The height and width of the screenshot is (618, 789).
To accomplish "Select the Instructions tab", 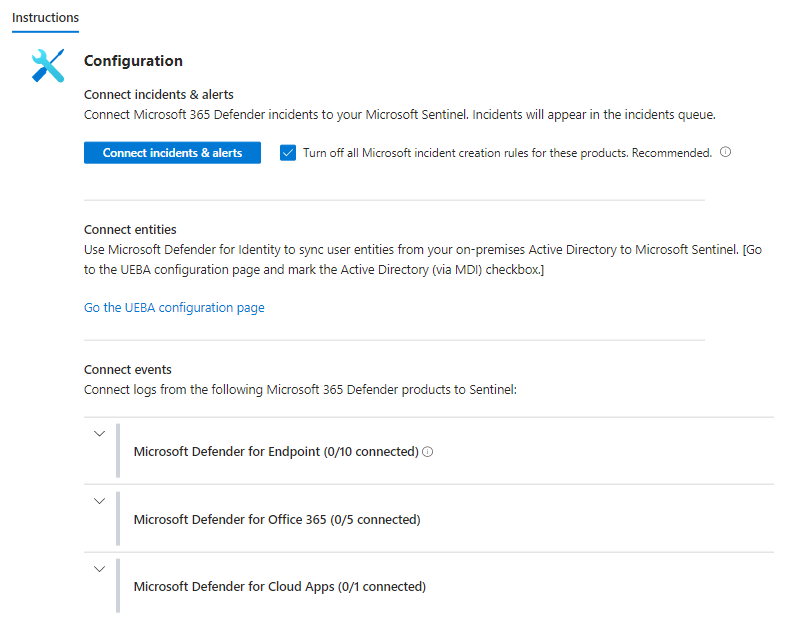I will click(45, 18).
